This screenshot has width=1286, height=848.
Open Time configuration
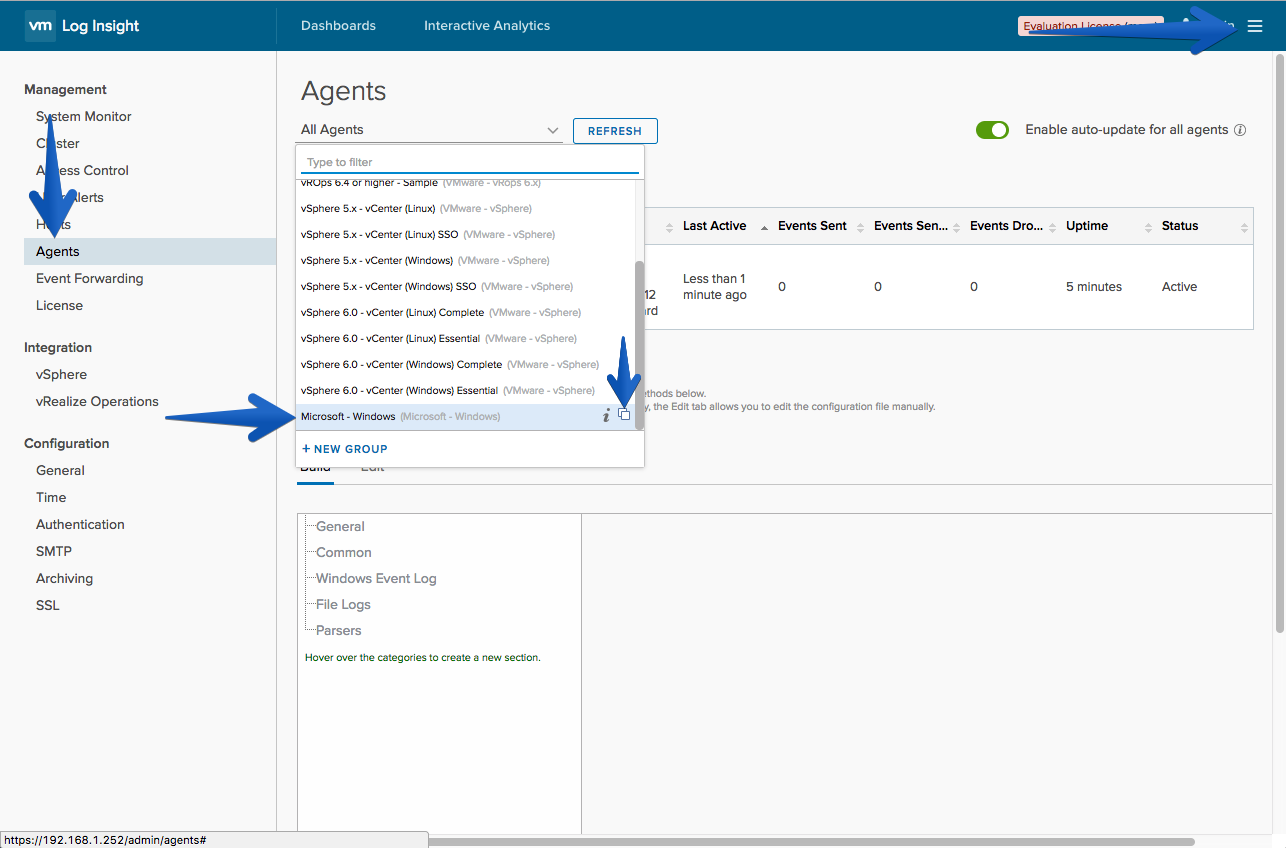(51, 498)
